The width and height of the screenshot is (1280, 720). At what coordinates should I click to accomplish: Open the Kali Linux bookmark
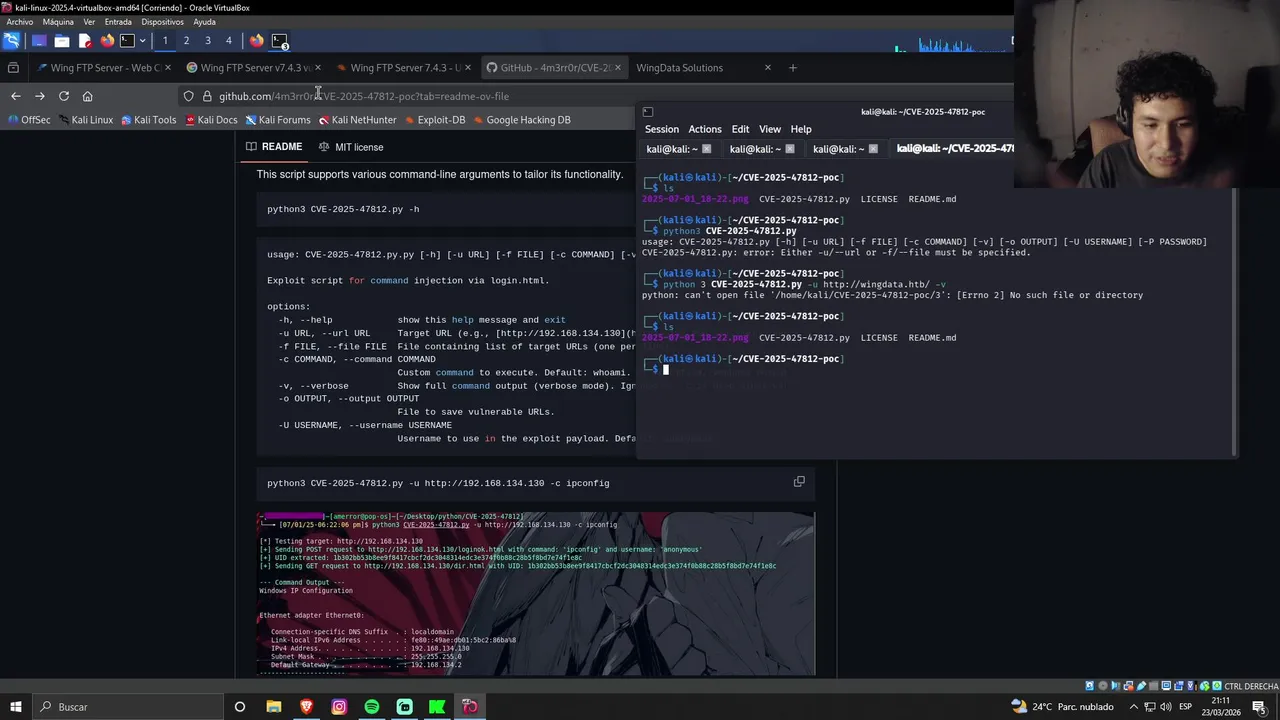click(x=85, y=120)
